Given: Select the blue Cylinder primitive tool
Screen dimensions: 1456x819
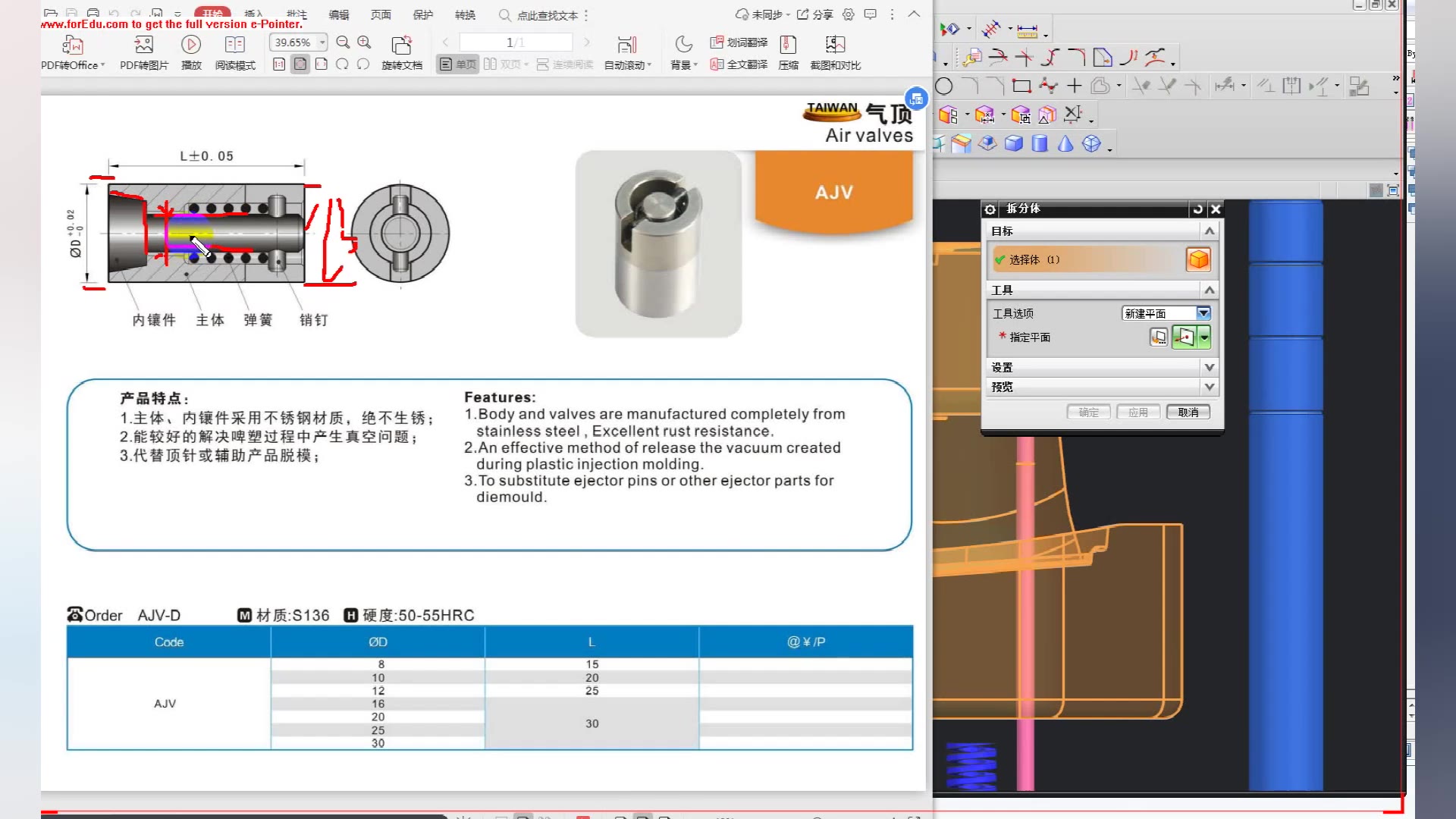Looking at the screenshot, I should [x=1040, y=143].
